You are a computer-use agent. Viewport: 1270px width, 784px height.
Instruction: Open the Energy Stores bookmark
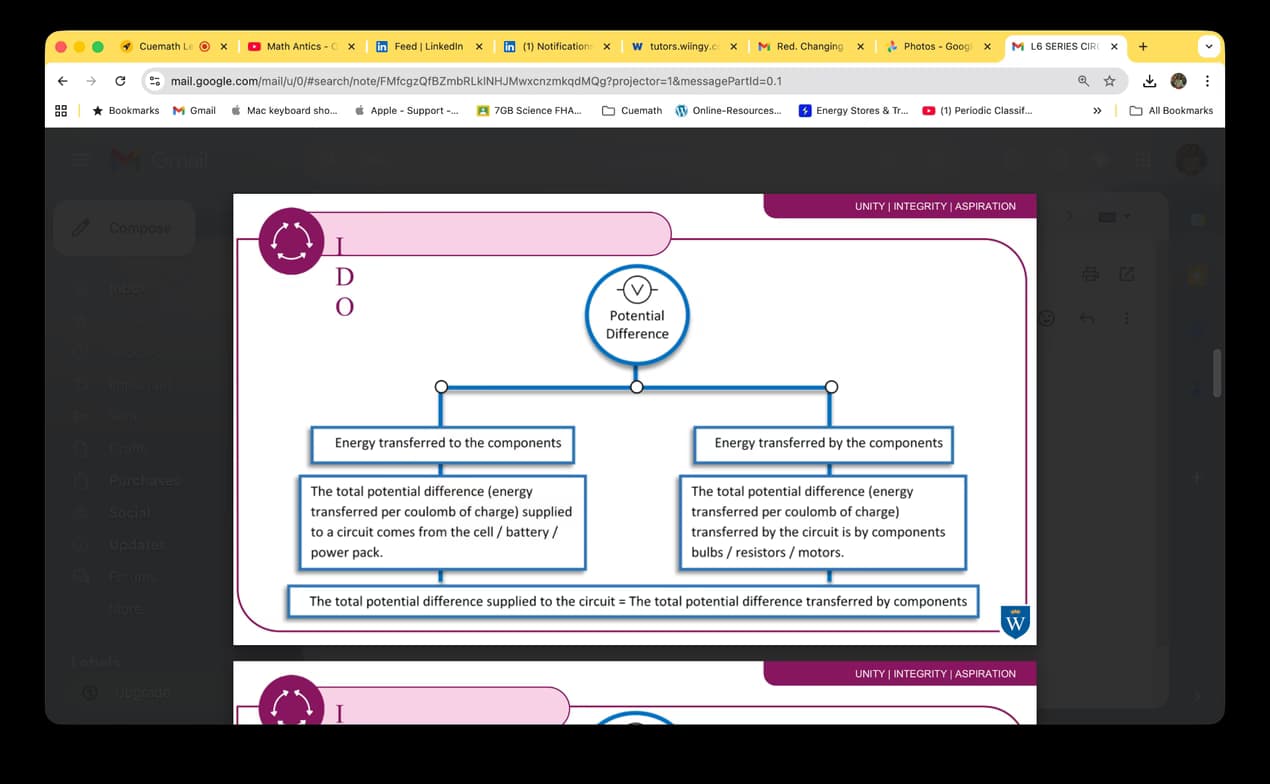pos(853,111)
